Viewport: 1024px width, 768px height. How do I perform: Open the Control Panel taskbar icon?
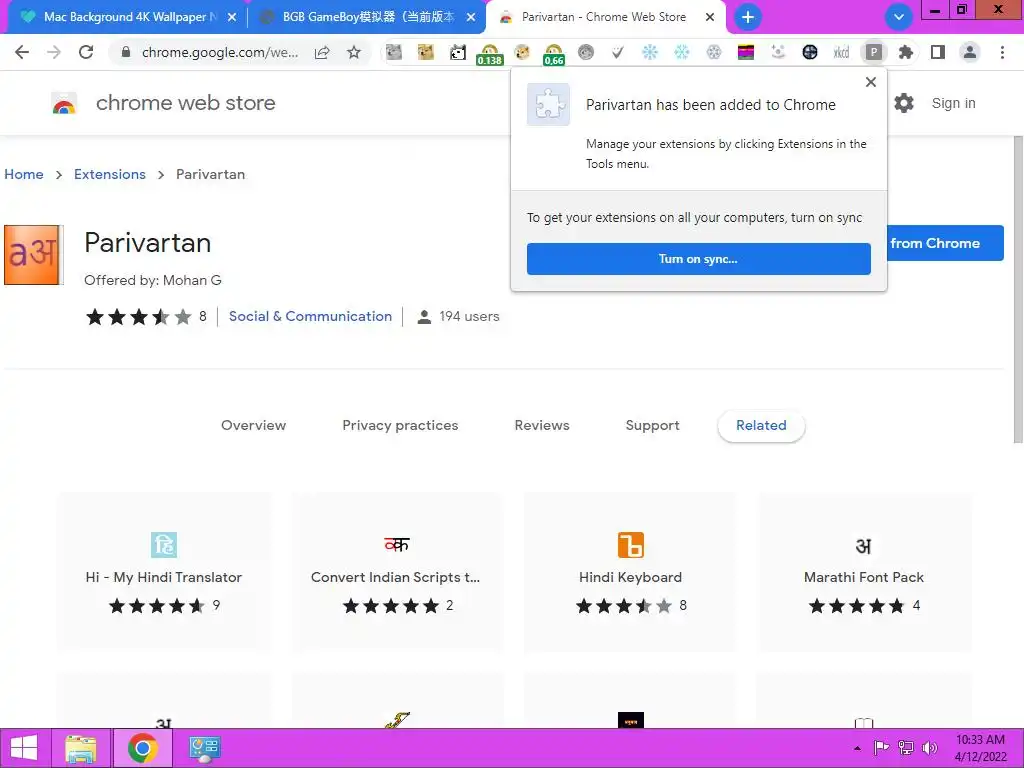coord(204,748)
